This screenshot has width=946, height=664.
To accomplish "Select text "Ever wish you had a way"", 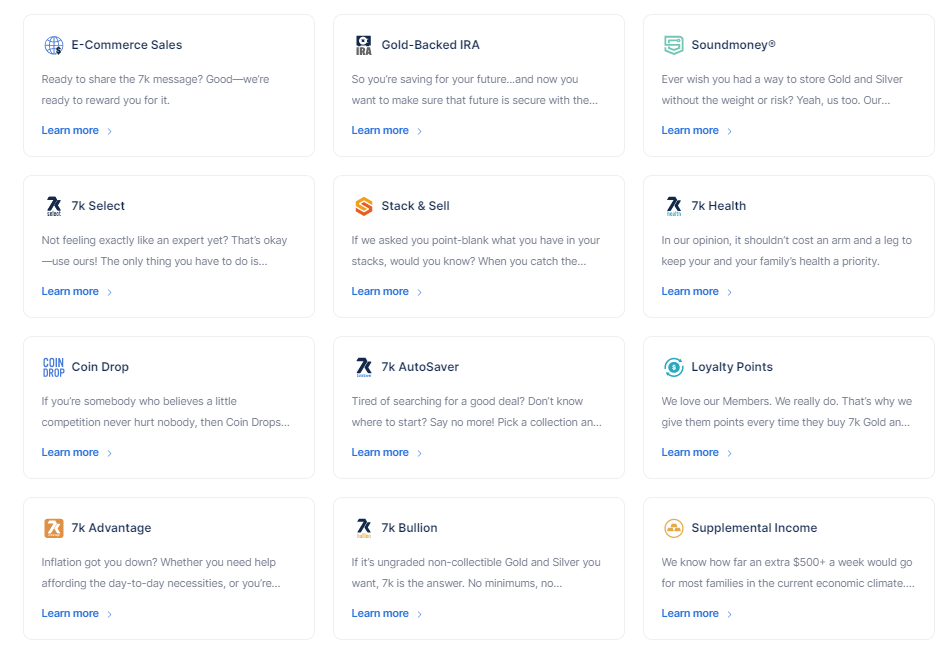I will pyautogui.click(x=722, y=80).
